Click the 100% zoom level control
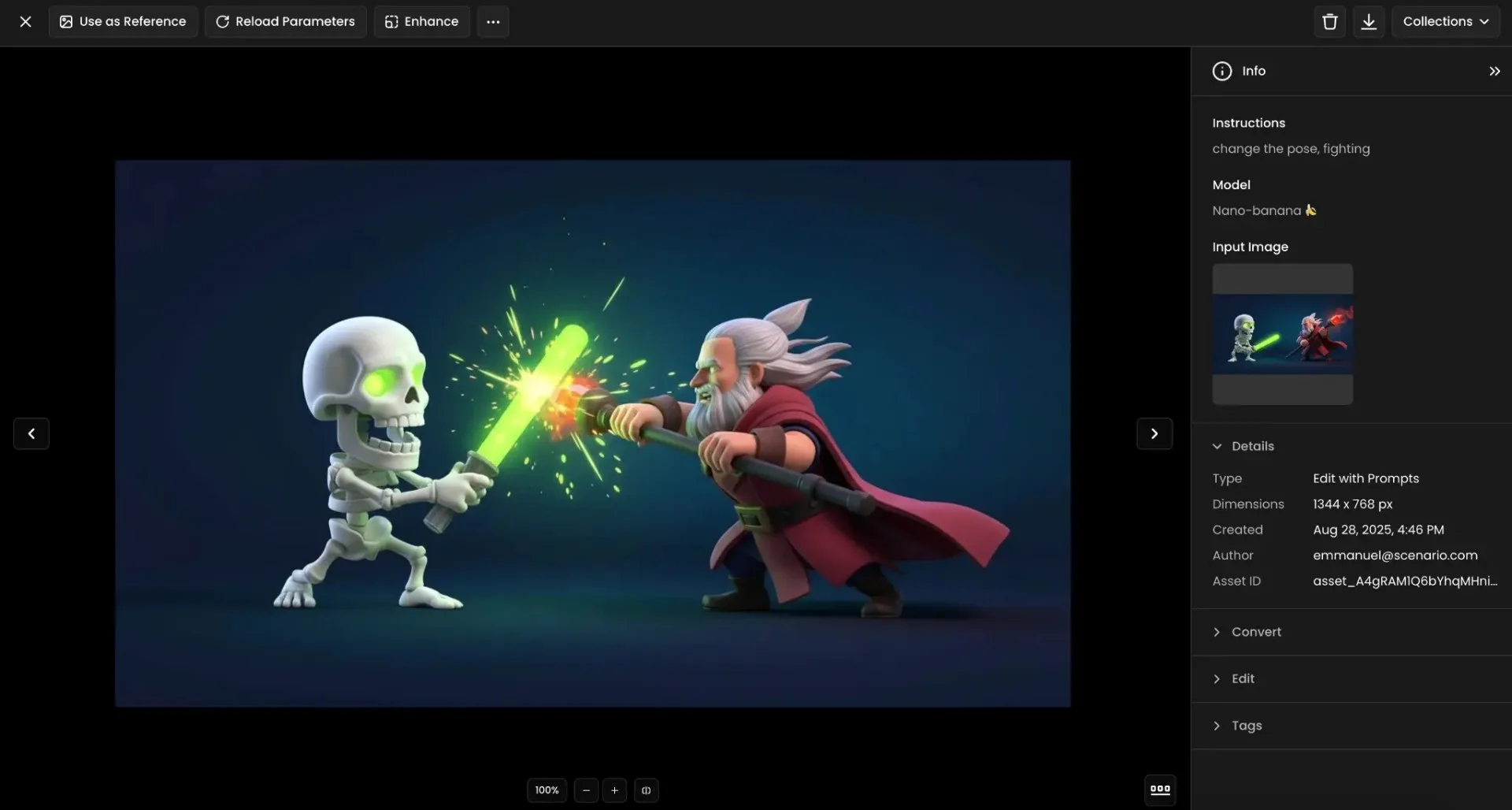The height and width of the screenshot is (810, 1512). (x=547, y=790)
